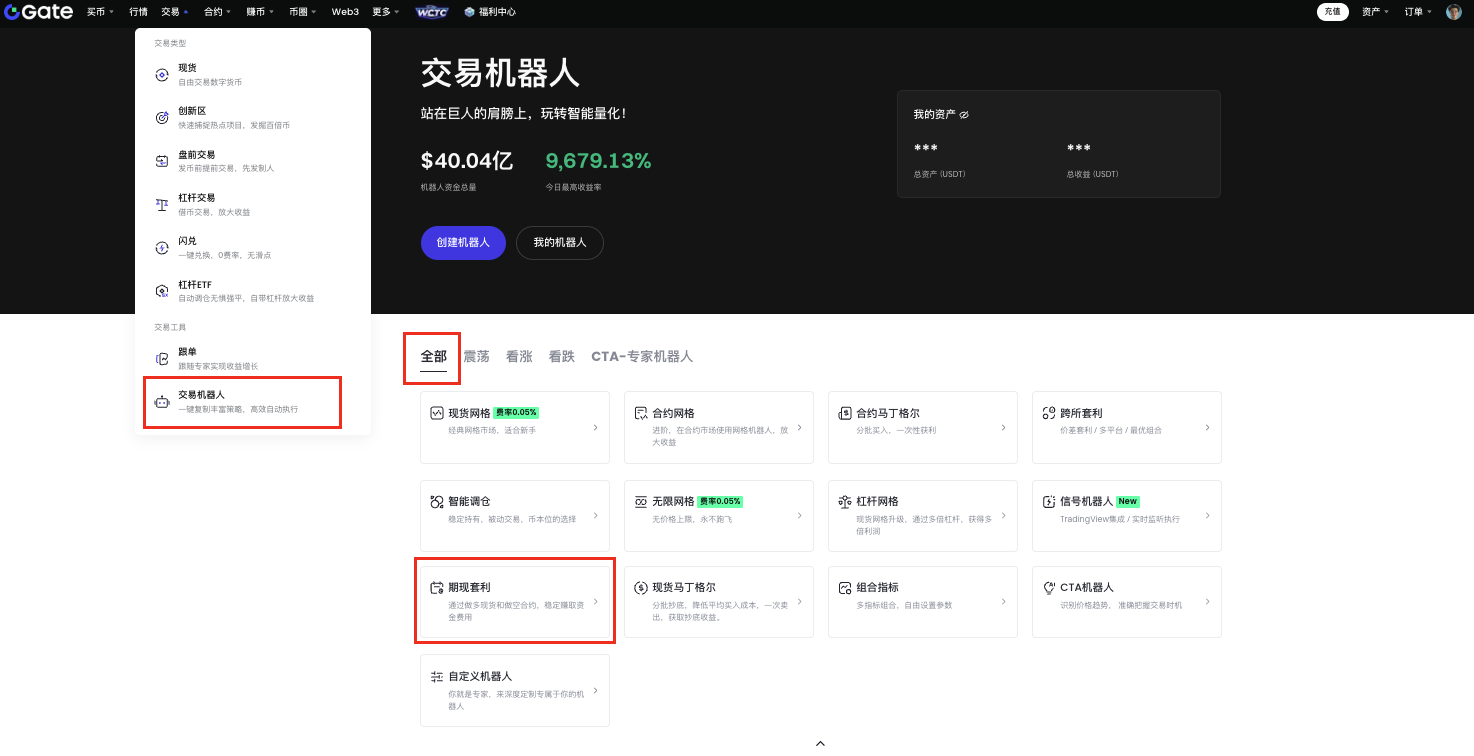The width and height of the screenshot is (1474, 756).
Task: Click the 杠杆交易 margin trading scale icon
Action: (162, 205)
